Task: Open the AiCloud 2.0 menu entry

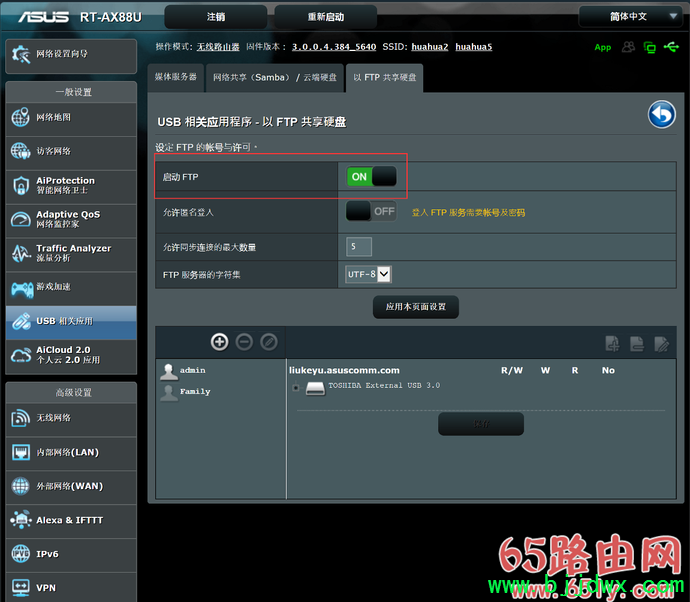Action: pos(71,356)
